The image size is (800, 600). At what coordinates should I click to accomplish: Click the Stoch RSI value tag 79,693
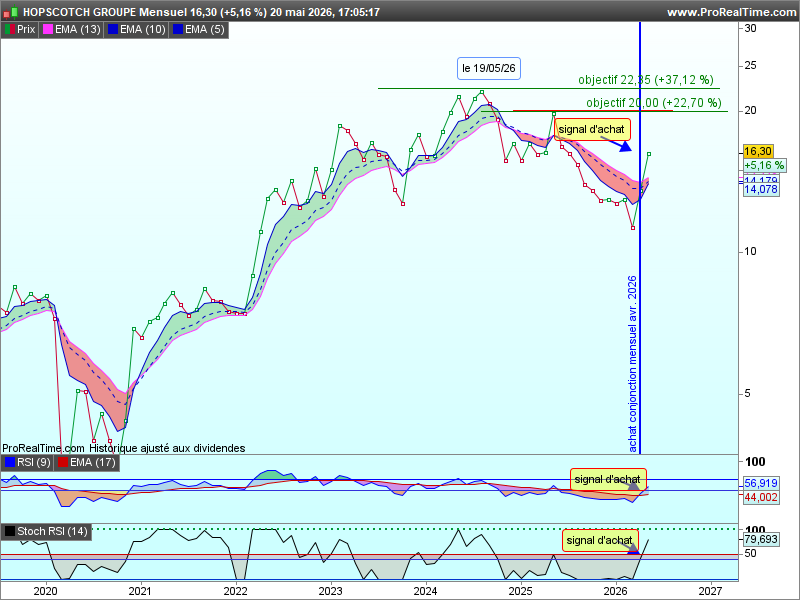point(761,539)
